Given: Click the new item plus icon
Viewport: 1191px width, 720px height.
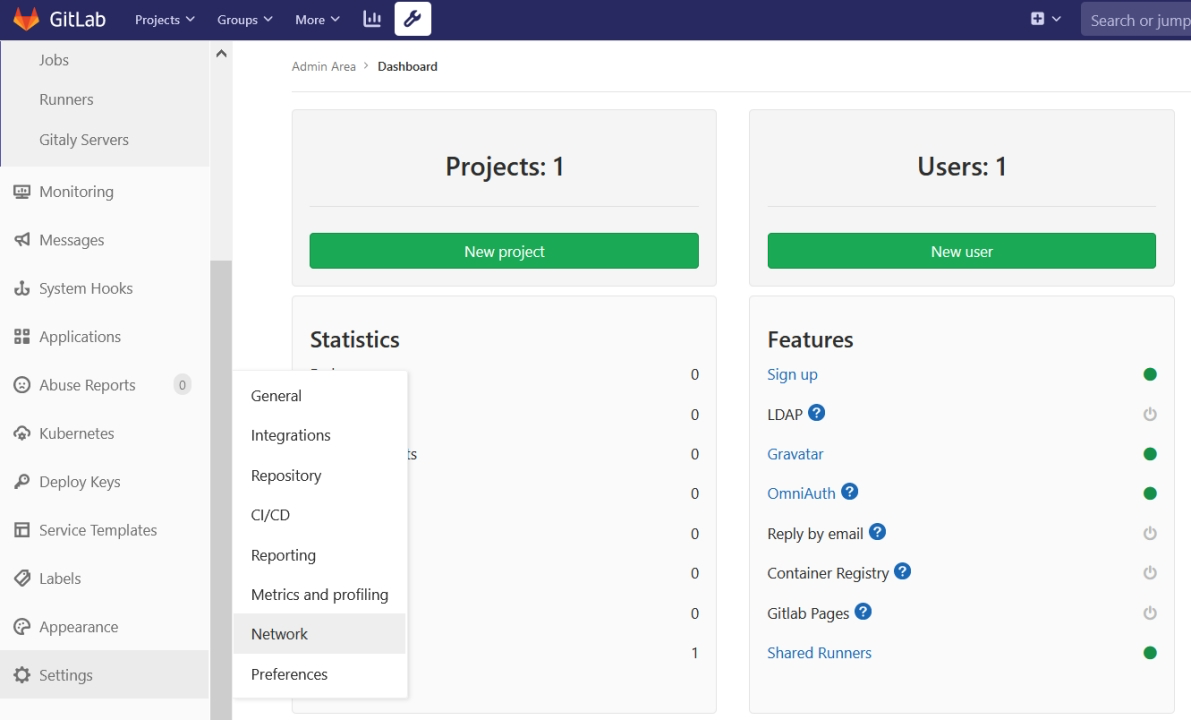Looking at the screenshot, I should [1037, 19].
